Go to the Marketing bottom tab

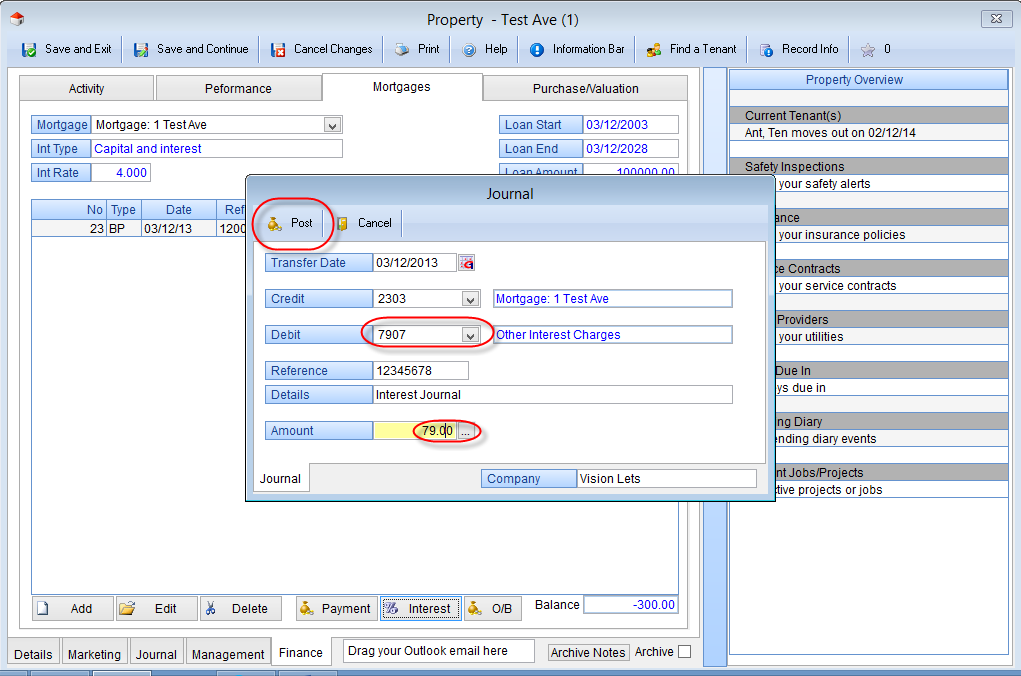94,654
